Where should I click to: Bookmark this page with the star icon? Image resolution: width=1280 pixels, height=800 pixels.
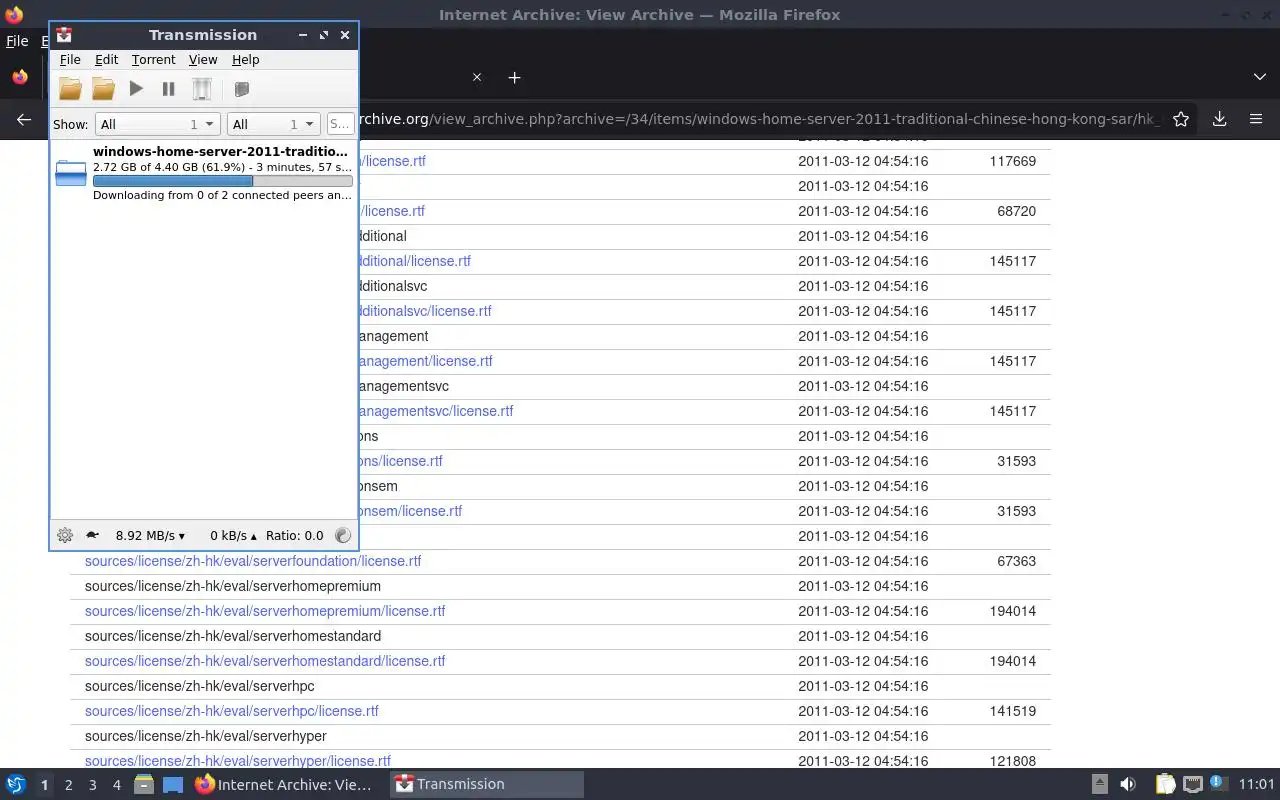[1181, 119]
